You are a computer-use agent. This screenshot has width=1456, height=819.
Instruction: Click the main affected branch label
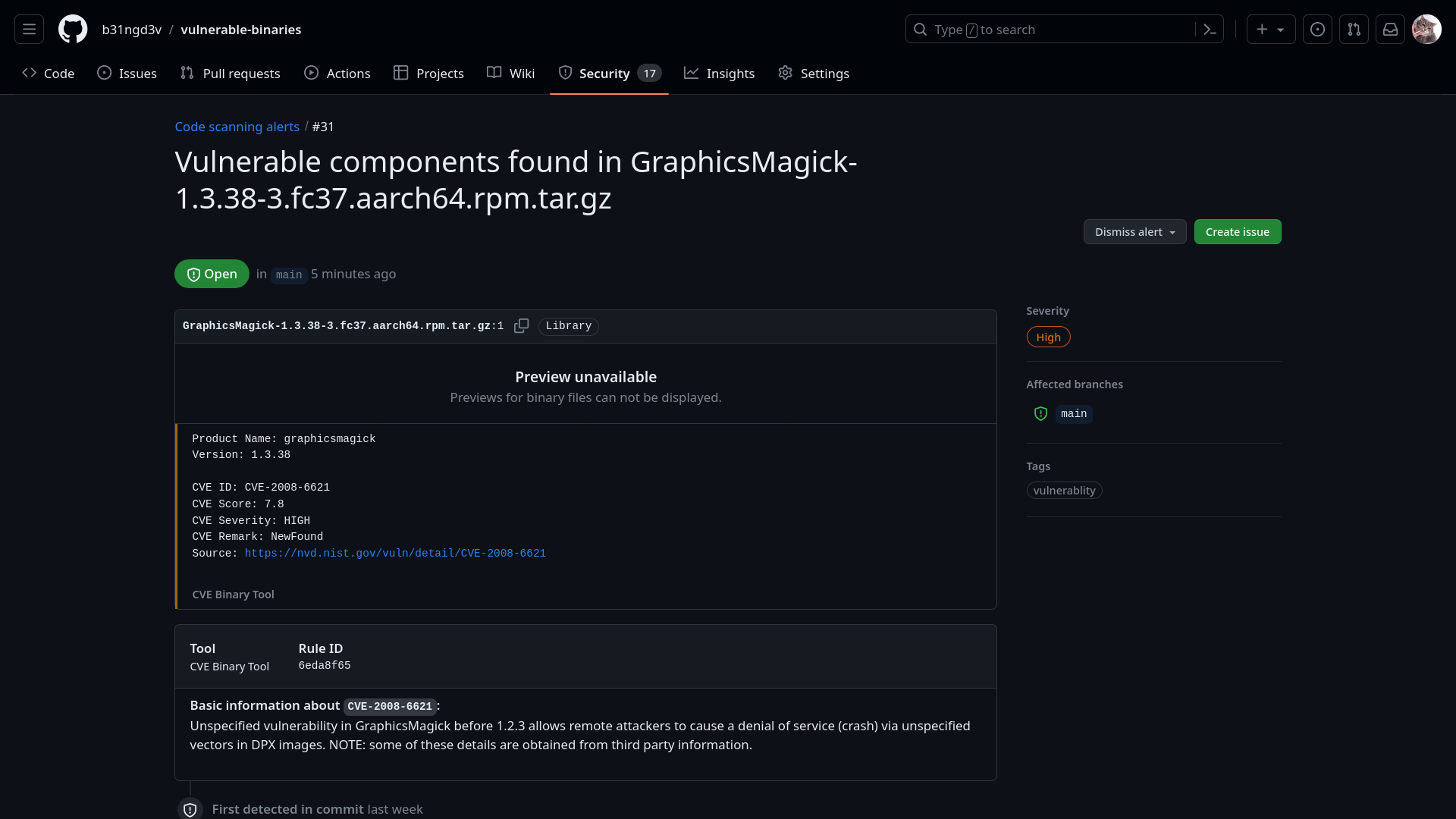point(1073,414)
